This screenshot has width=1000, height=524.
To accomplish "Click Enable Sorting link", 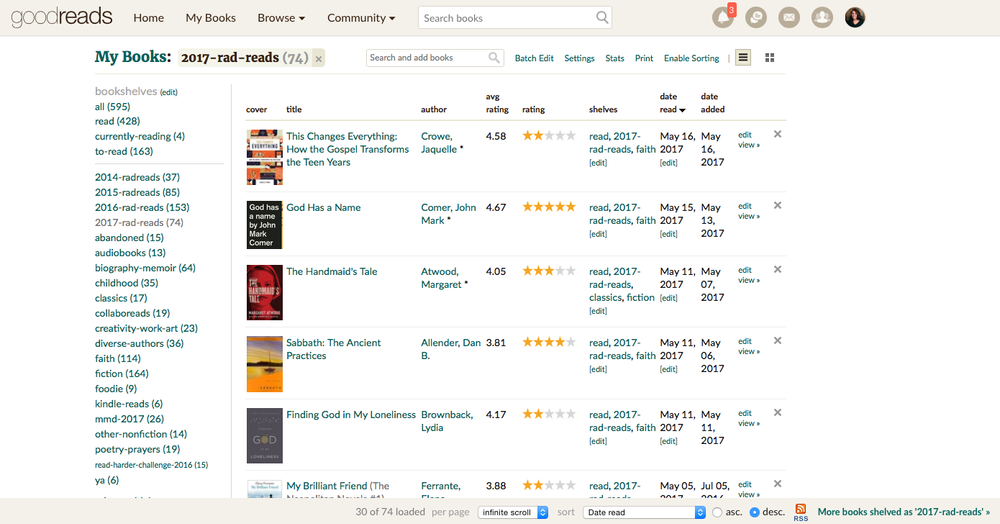I will [x=691, y=58].
